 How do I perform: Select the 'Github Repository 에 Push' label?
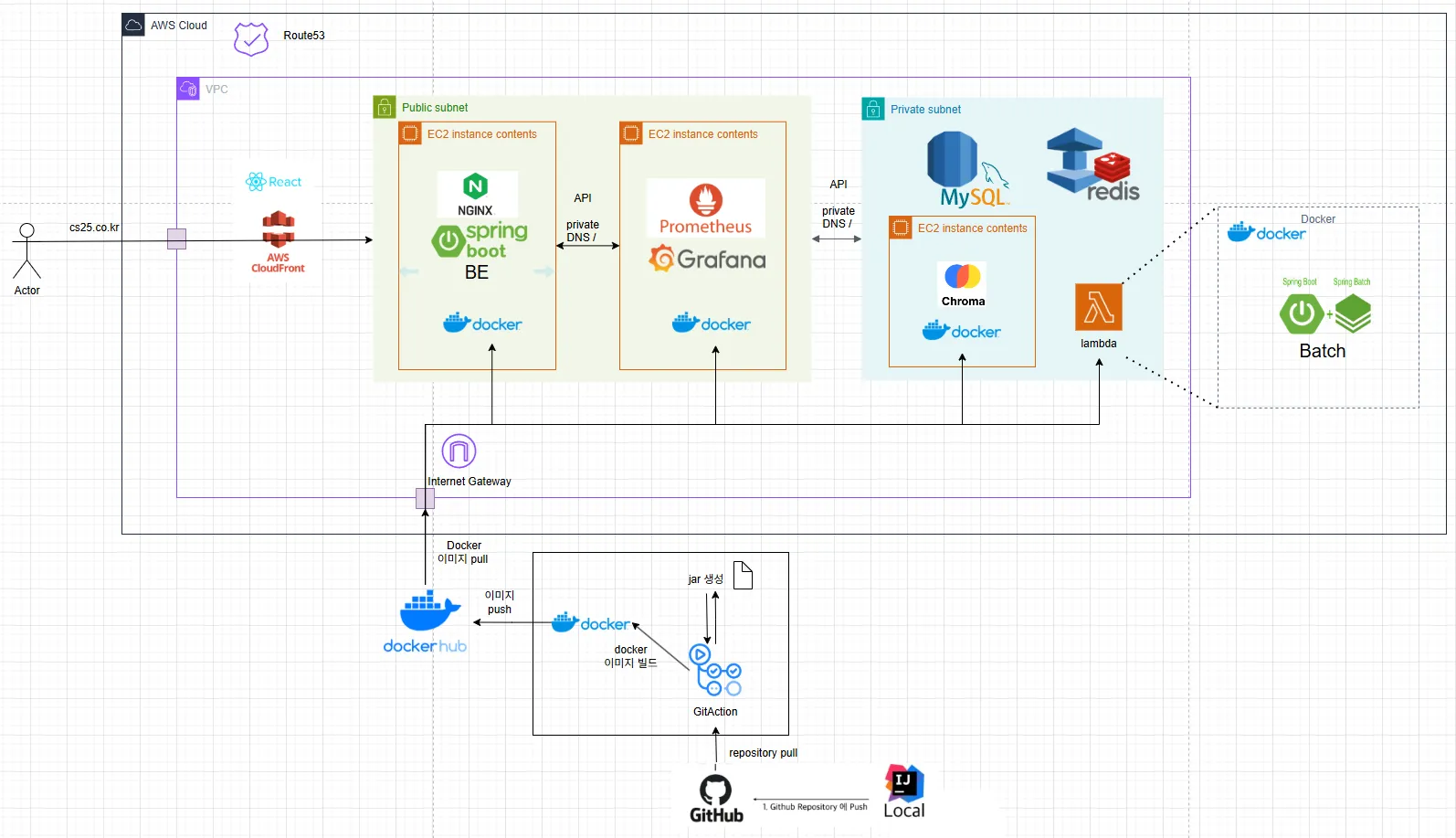(815, 807)
